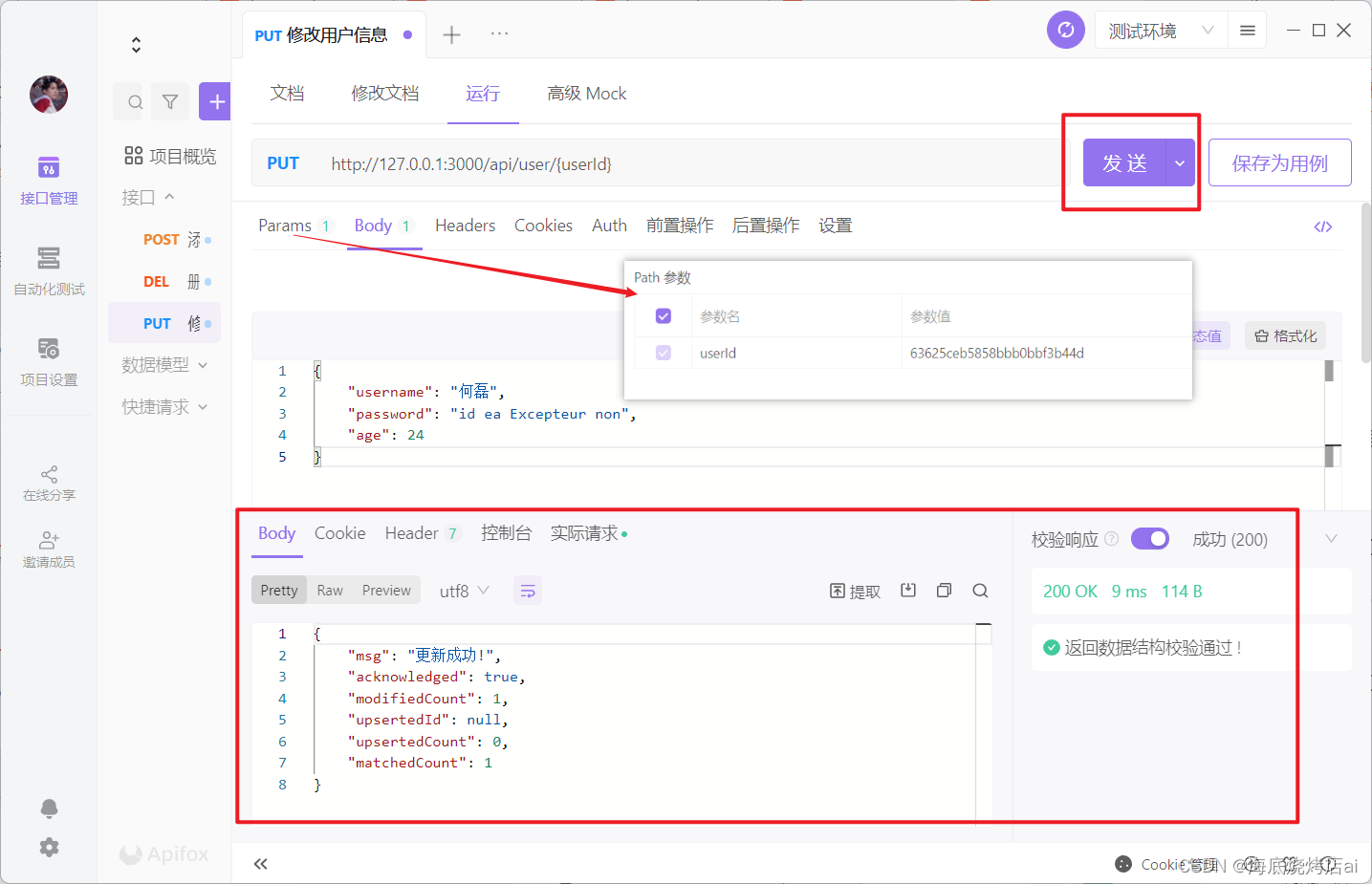Screen dimensions: 1372x884
Task: Select the Raw view mode
Action: (330, 591)
